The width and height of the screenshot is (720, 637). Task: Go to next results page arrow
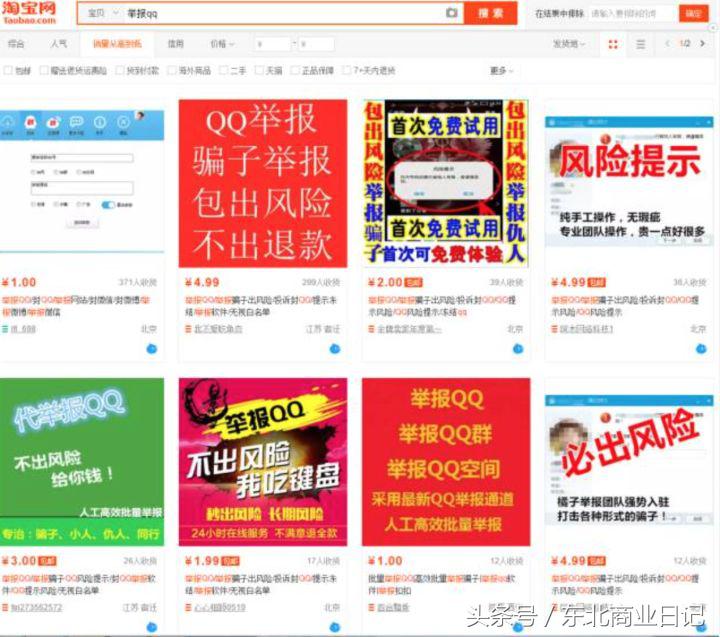pos(702,44)
